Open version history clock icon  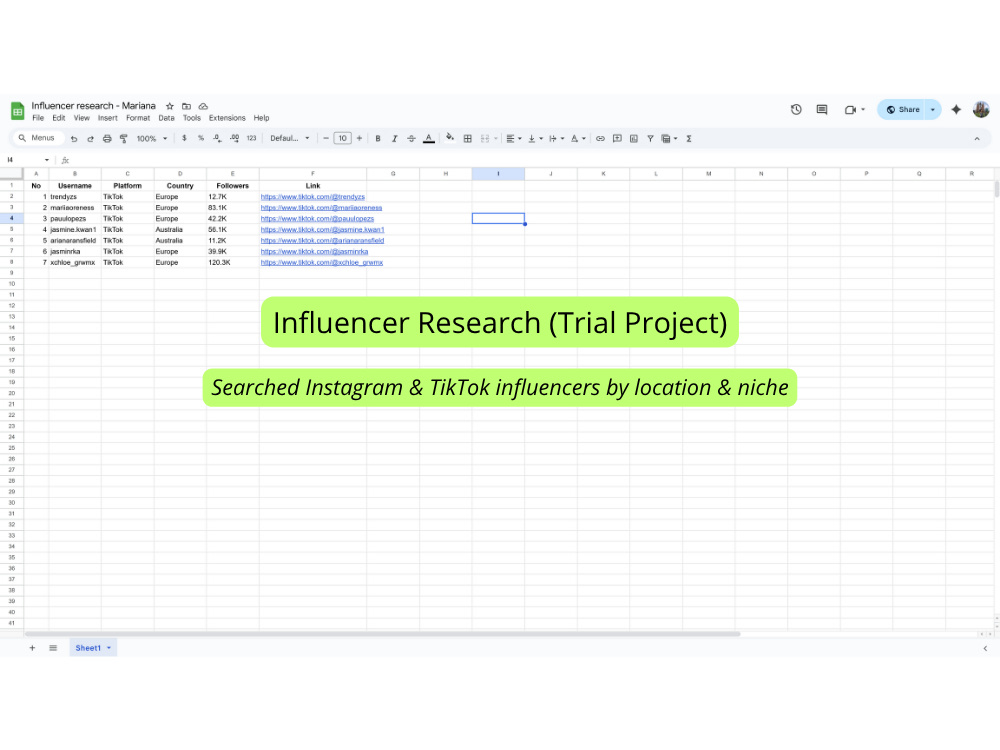click(796, 110)
